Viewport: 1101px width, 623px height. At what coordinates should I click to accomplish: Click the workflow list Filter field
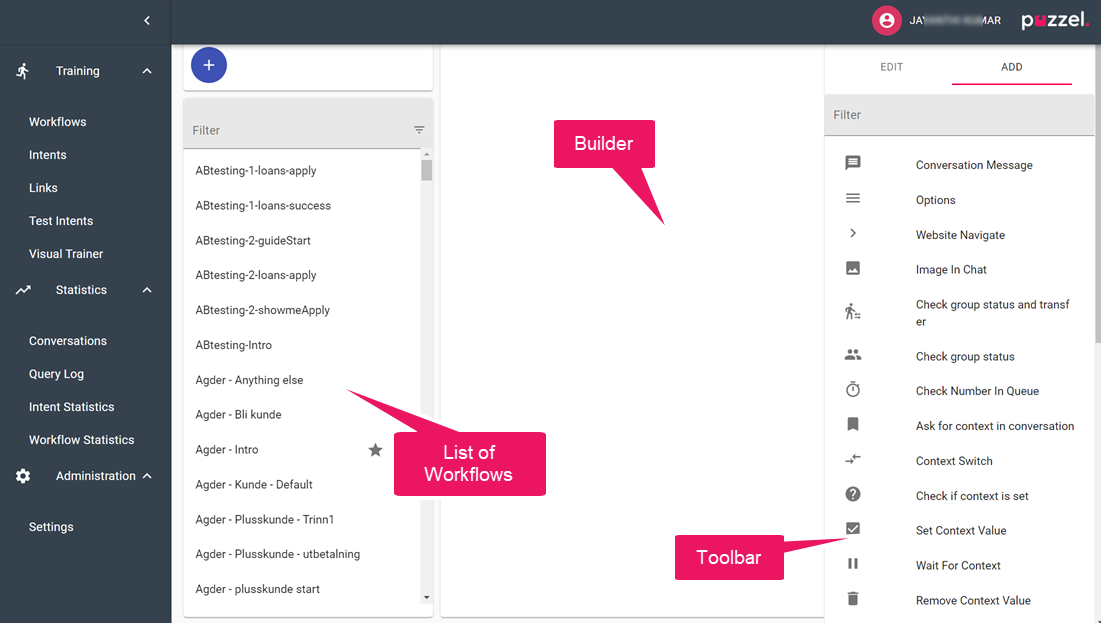pos(300,130)
